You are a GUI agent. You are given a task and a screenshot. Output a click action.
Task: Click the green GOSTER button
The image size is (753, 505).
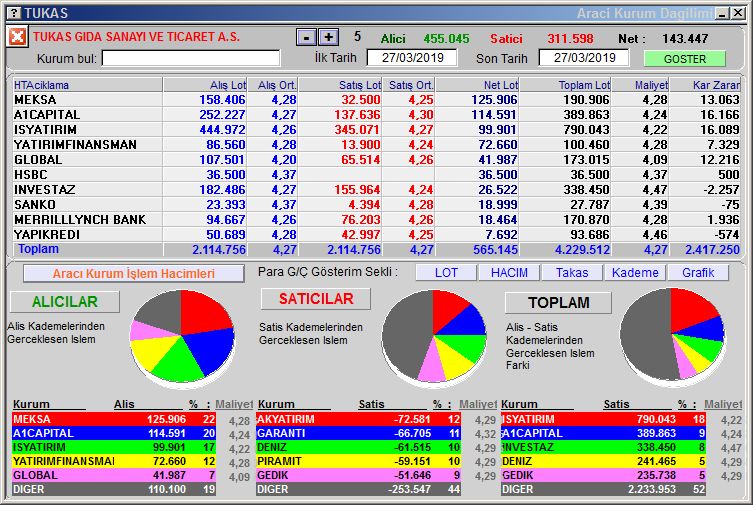pos(685,59)
